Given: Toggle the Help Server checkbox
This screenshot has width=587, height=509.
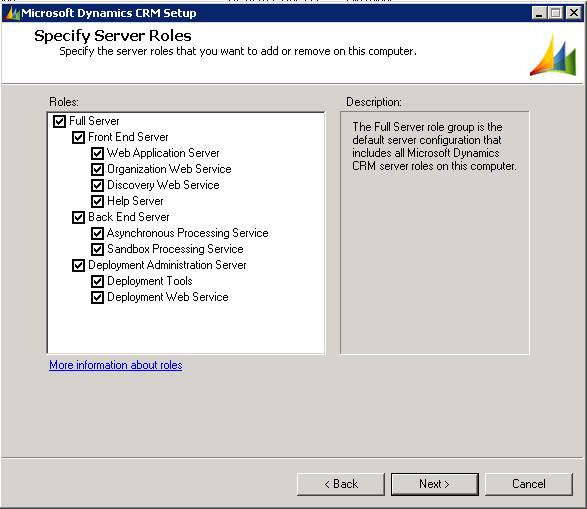Looking at the screenshot, I should point(97,201).
